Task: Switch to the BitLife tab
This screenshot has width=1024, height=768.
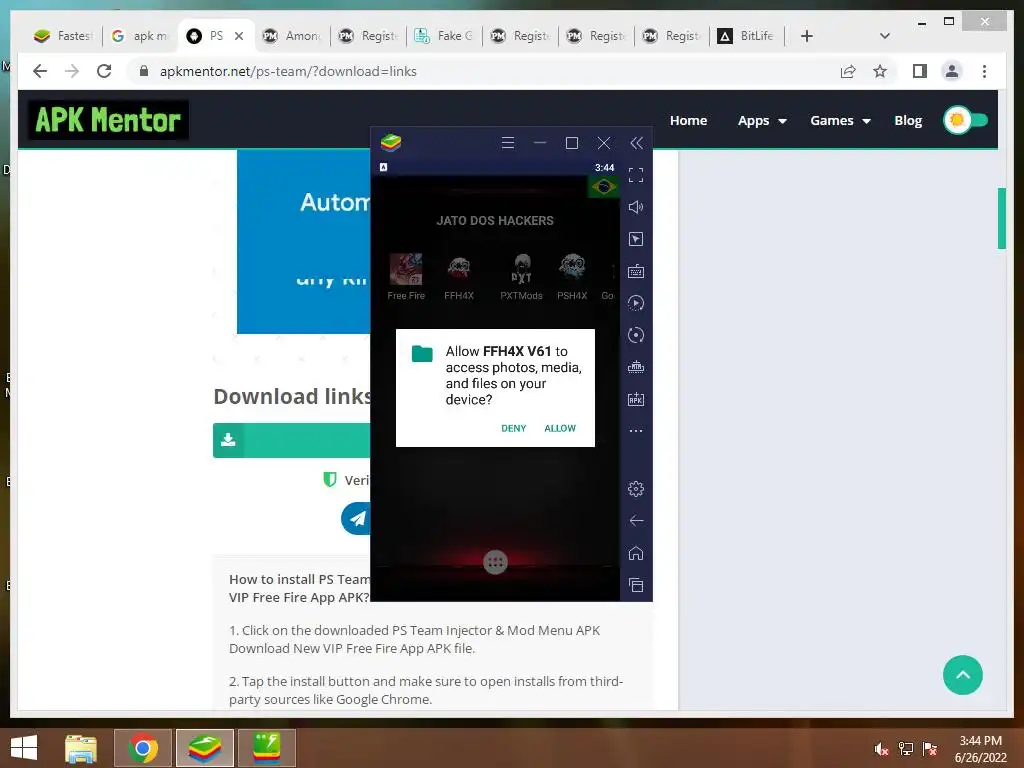Action: [748, 36]
